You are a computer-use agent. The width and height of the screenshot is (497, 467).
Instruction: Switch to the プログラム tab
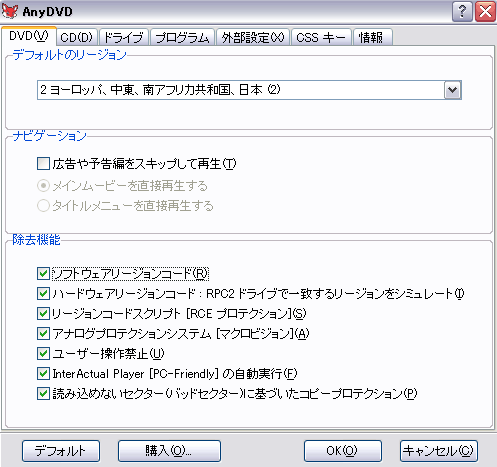tap(182, 37)
